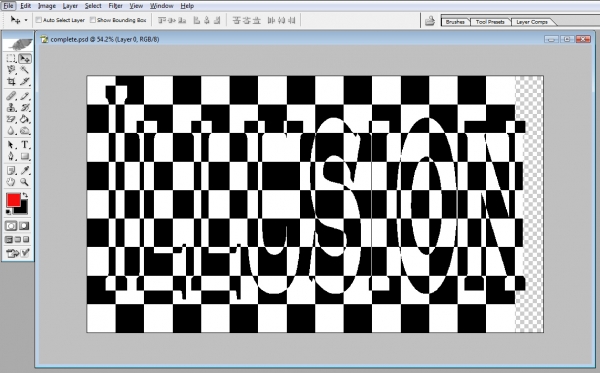600x373 pixels.
Task: Select the Eraser tool
Action: coord(11,119)
